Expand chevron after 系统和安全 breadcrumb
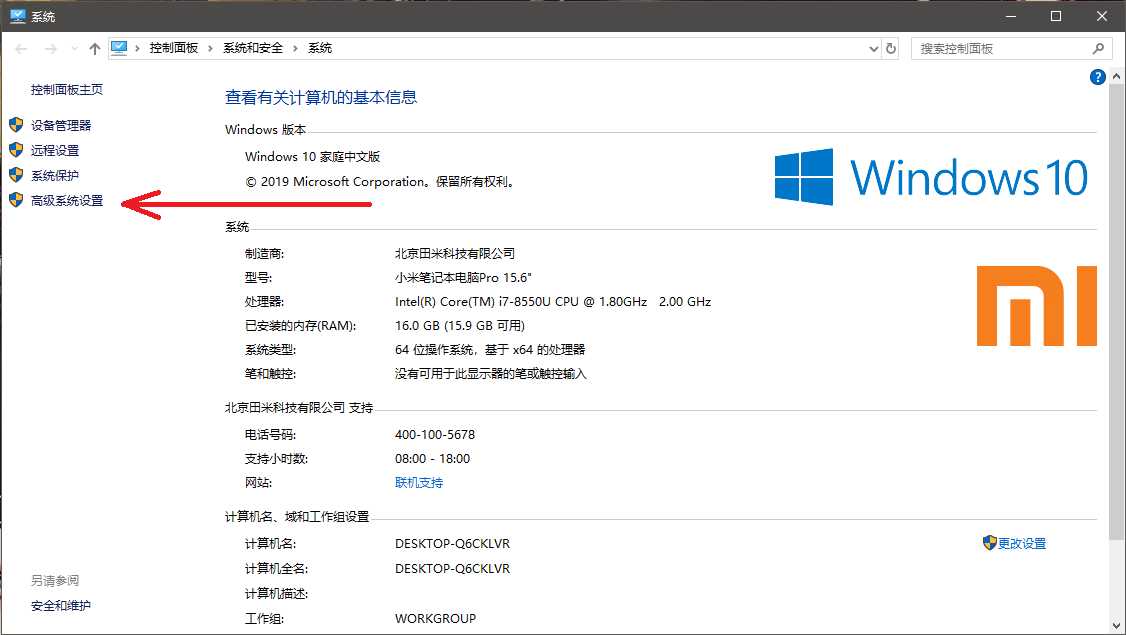The image size is (1126, 635). tap(295, 48)
